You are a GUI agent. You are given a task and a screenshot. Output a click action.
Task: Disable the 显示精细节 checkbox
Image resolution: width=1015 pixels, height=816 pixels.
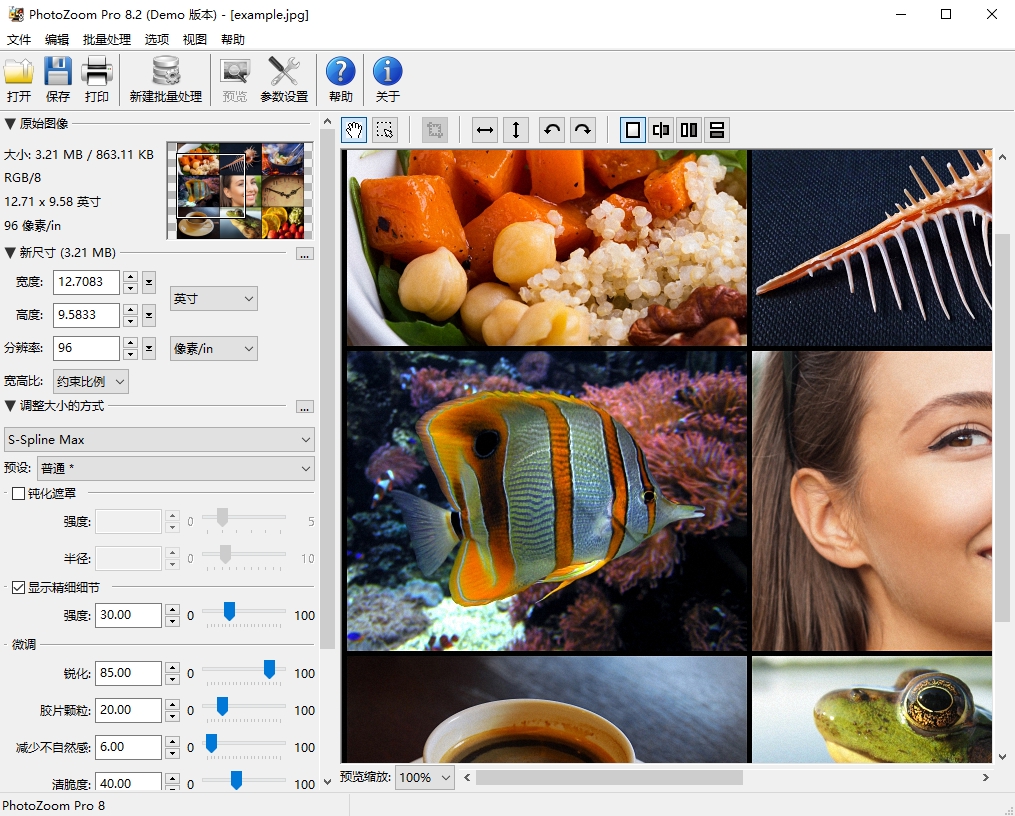pos(18,588)
